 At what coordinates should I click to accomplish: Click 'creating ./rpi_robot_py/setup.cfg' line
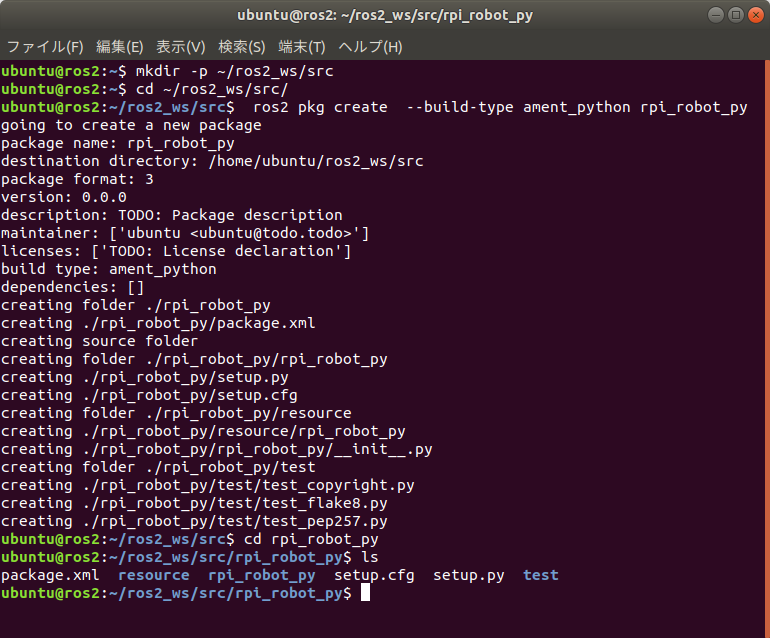149,395
